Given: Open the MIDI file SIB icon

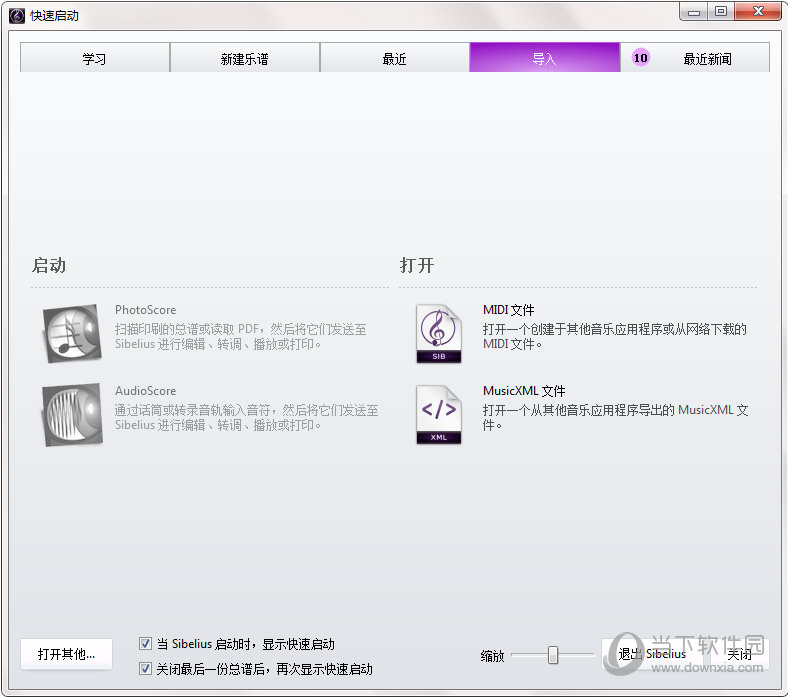Looking at the screenshot, I should (438, 333).
